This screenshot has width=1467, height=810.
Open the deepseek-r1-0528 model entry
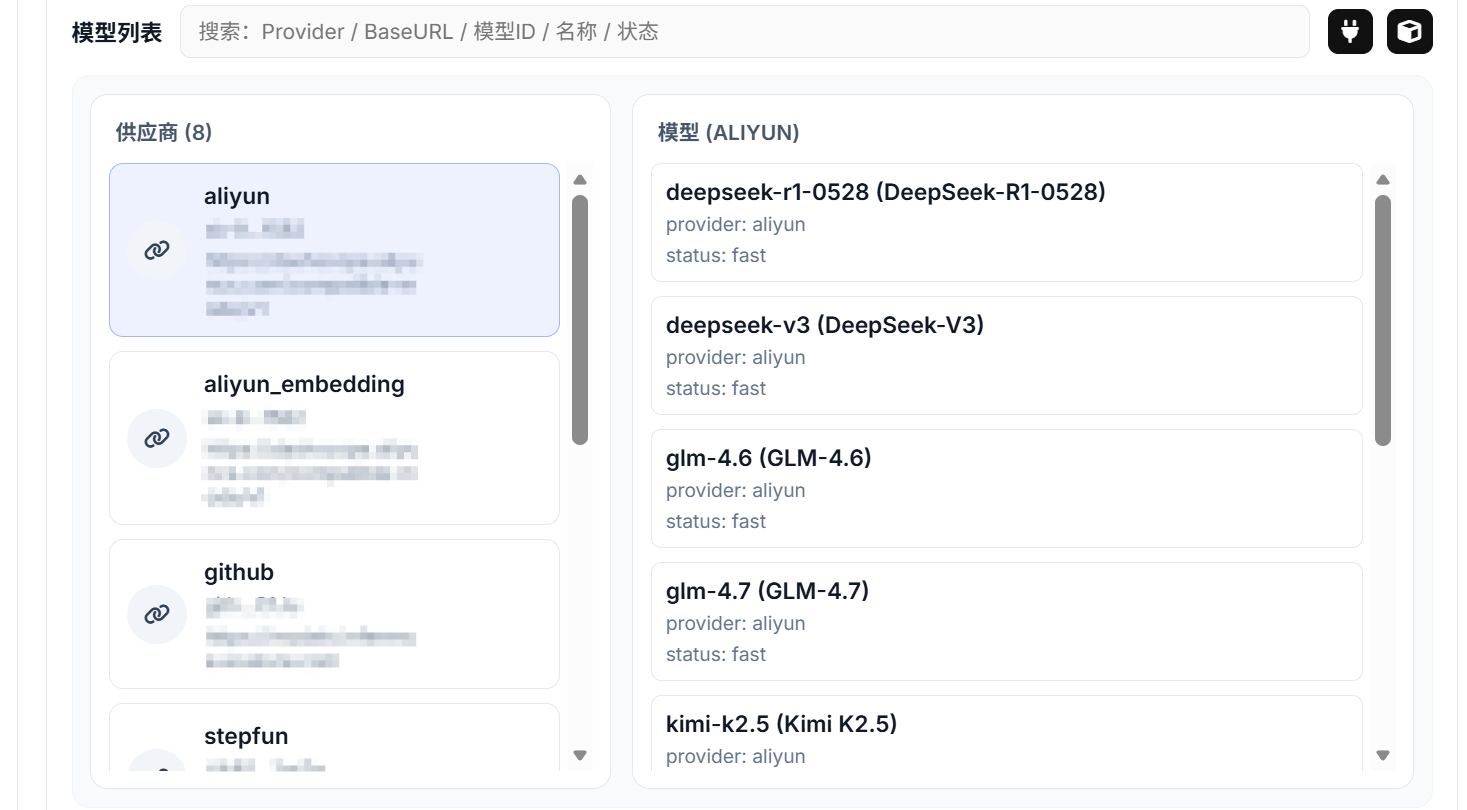pyautogui.click(x=1006, y=223)
